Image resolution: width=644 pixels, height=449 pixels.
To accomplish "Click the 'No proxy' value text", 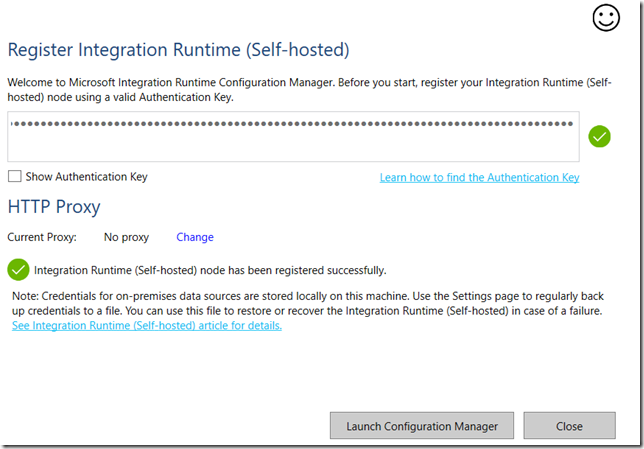I will click(126, 237).
